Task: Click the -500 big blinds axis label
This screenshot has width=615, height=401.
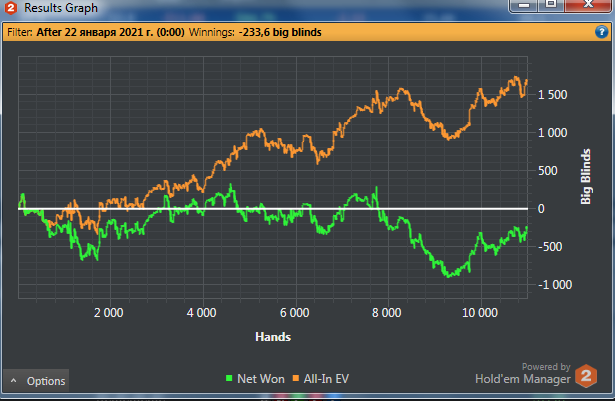Action: point(550,247)
